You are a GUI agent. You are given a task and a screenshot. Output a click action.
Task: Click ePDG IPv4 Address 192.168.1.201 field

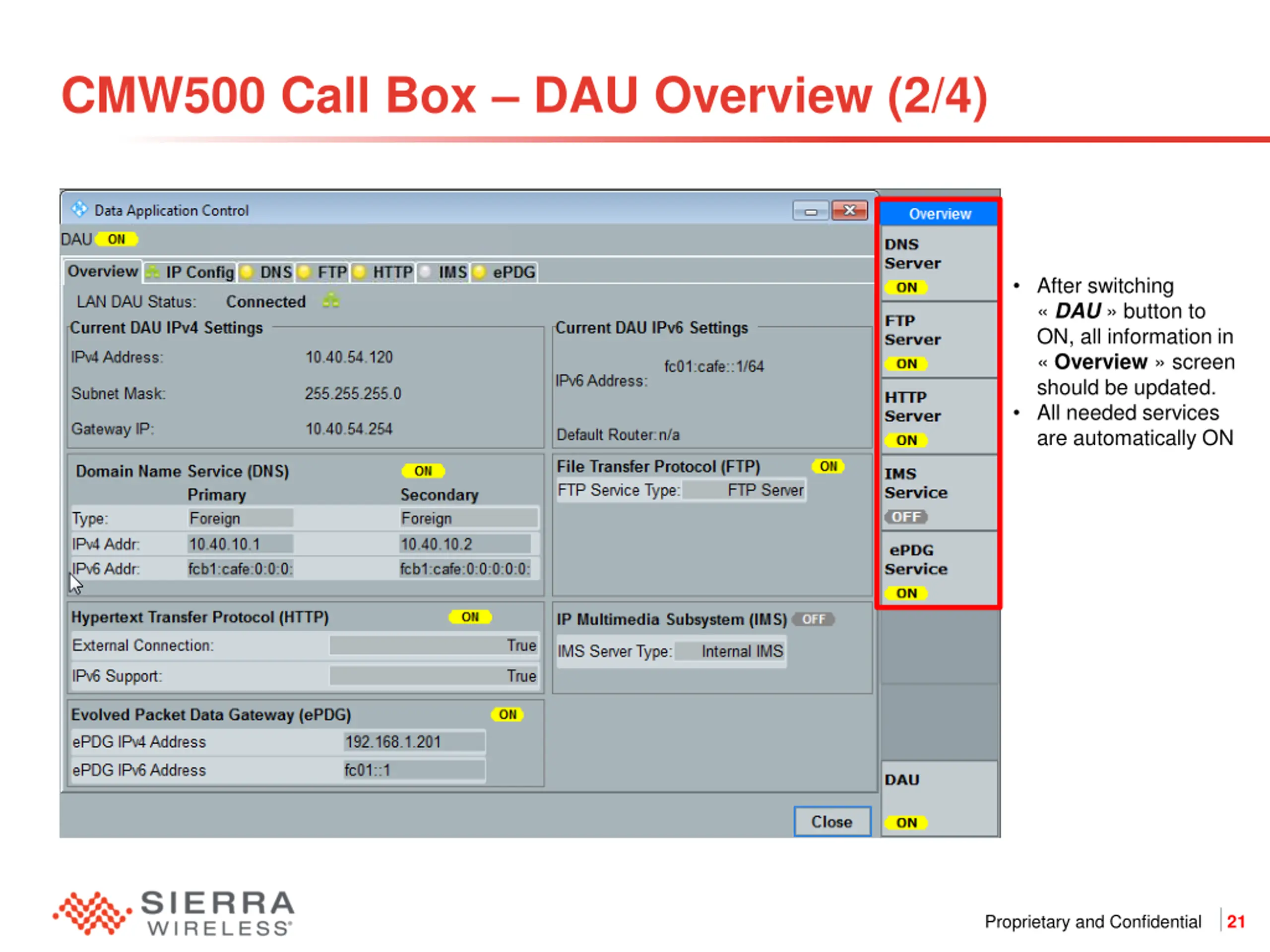[x=414, y=741]
